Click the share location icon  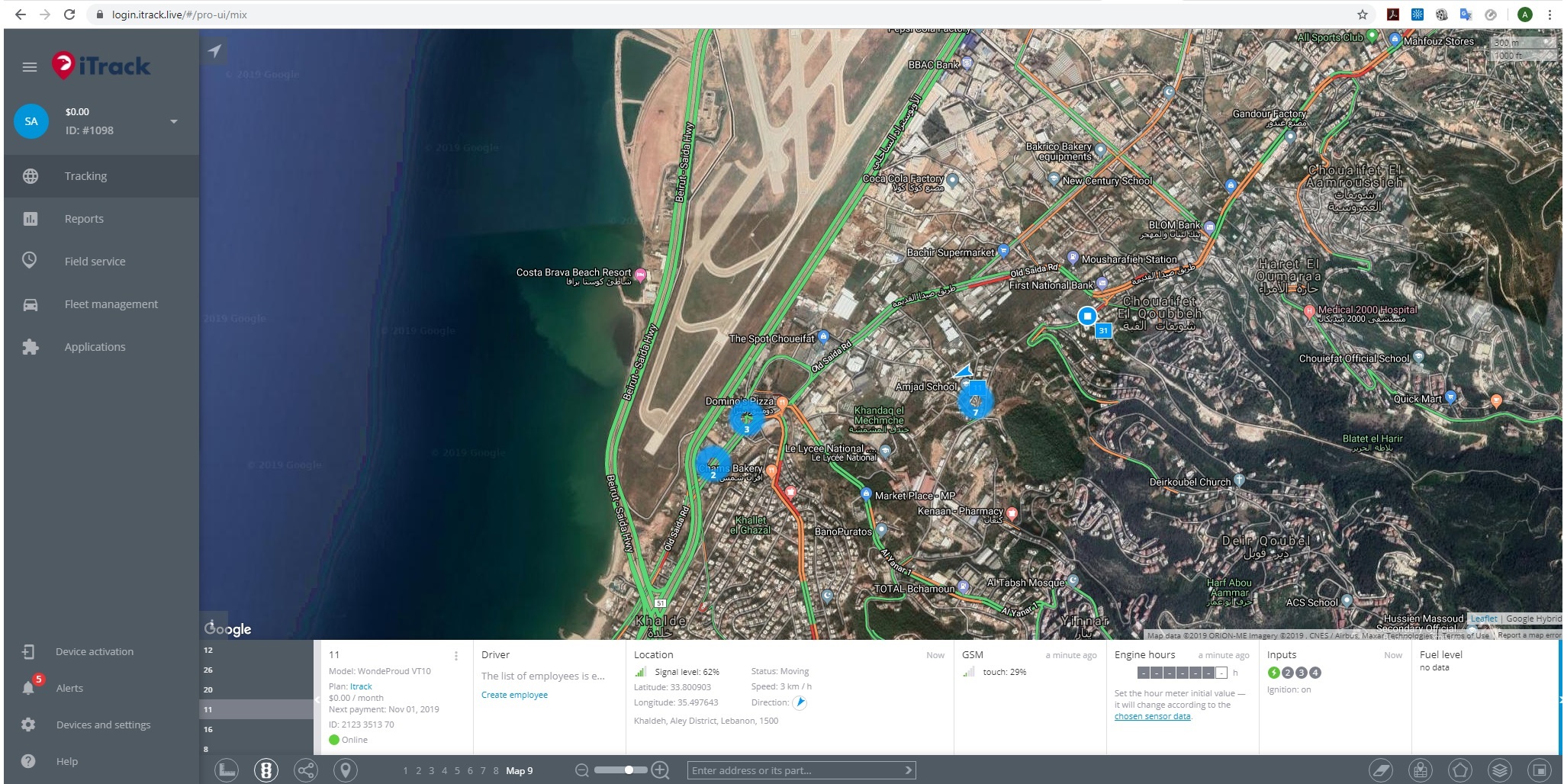click(306, 770)
